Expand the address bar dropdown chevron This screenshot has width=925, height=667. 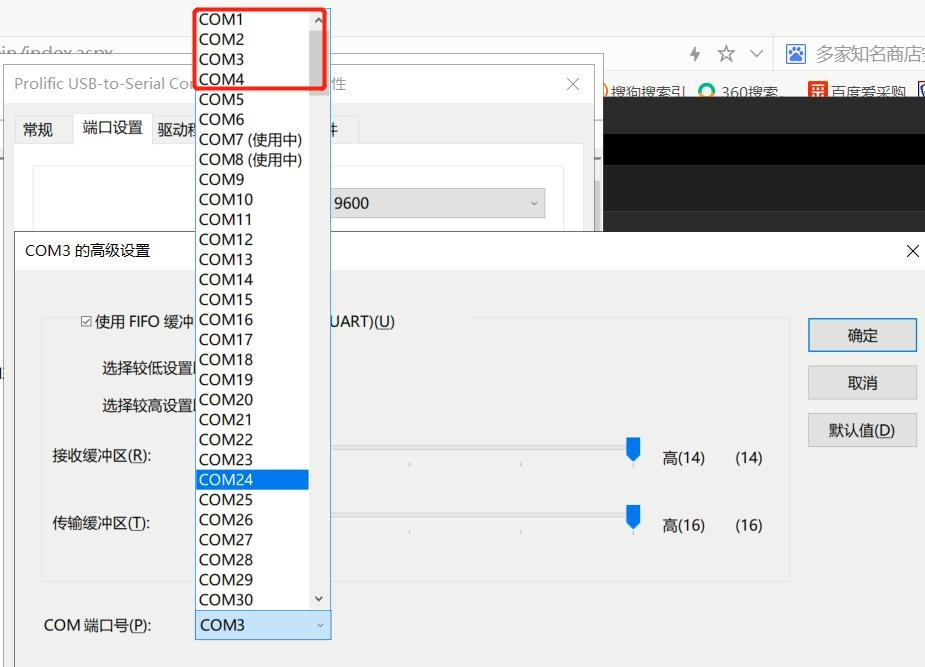(756, 53)
